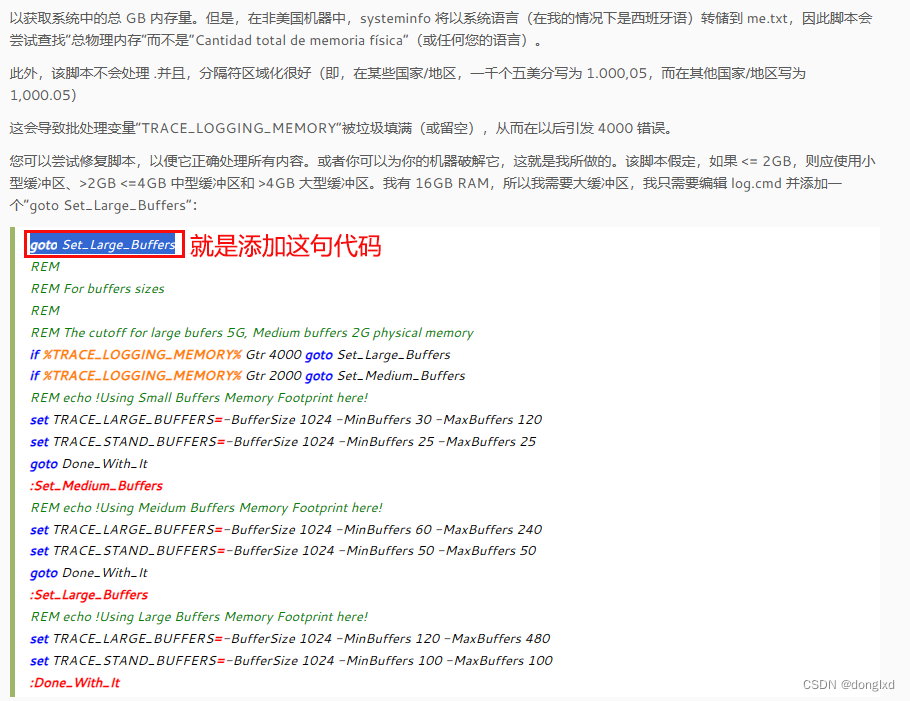Click "goto Done_With_It" directly above ":Set_Large_Buffers"
910x701 pixels.
pyautogui.click(x=89, y=573)
